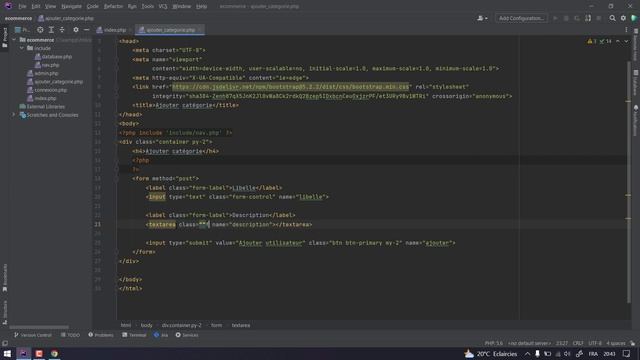Open the TODO tool window
Viewport: 640px width, 360px height.
coord(70,335)
